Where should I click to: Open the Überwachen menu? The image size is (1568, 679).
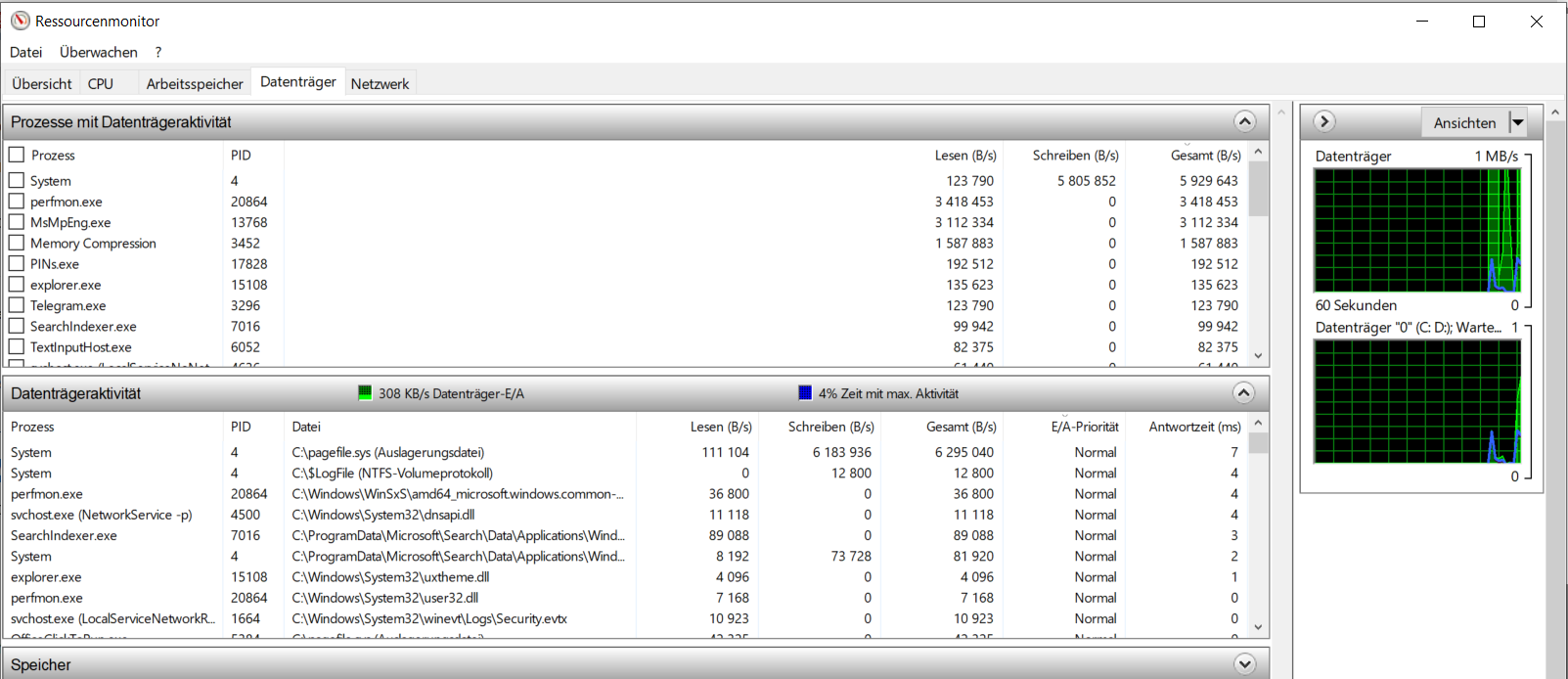tap(99, 52)
